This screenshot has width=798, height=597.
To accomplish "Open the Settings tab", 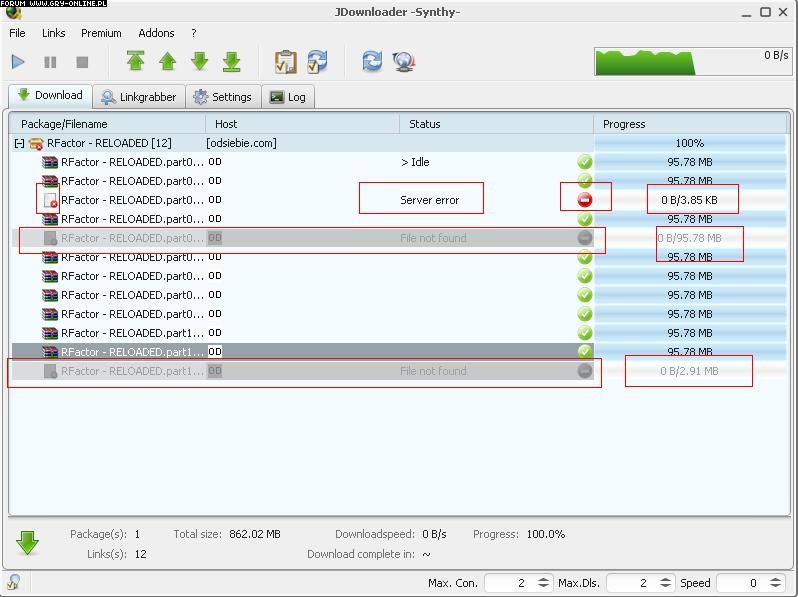I will coord(222,97).
